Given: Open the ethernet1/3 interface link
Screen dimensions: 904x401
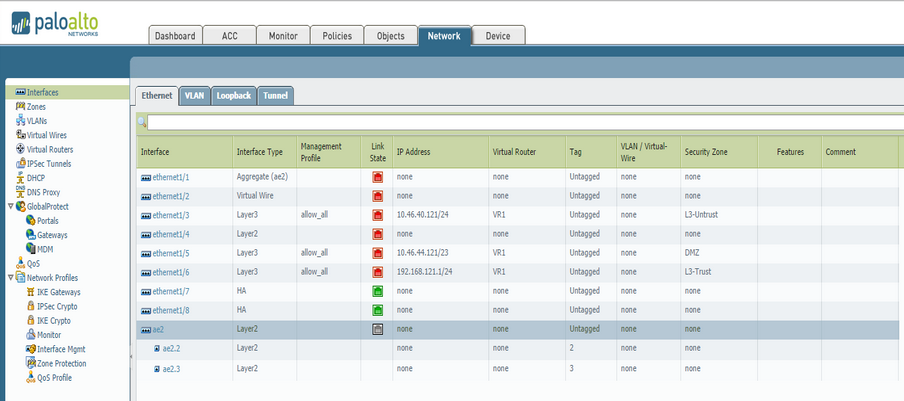Looking at the screenshot, I should pos(171,215).
